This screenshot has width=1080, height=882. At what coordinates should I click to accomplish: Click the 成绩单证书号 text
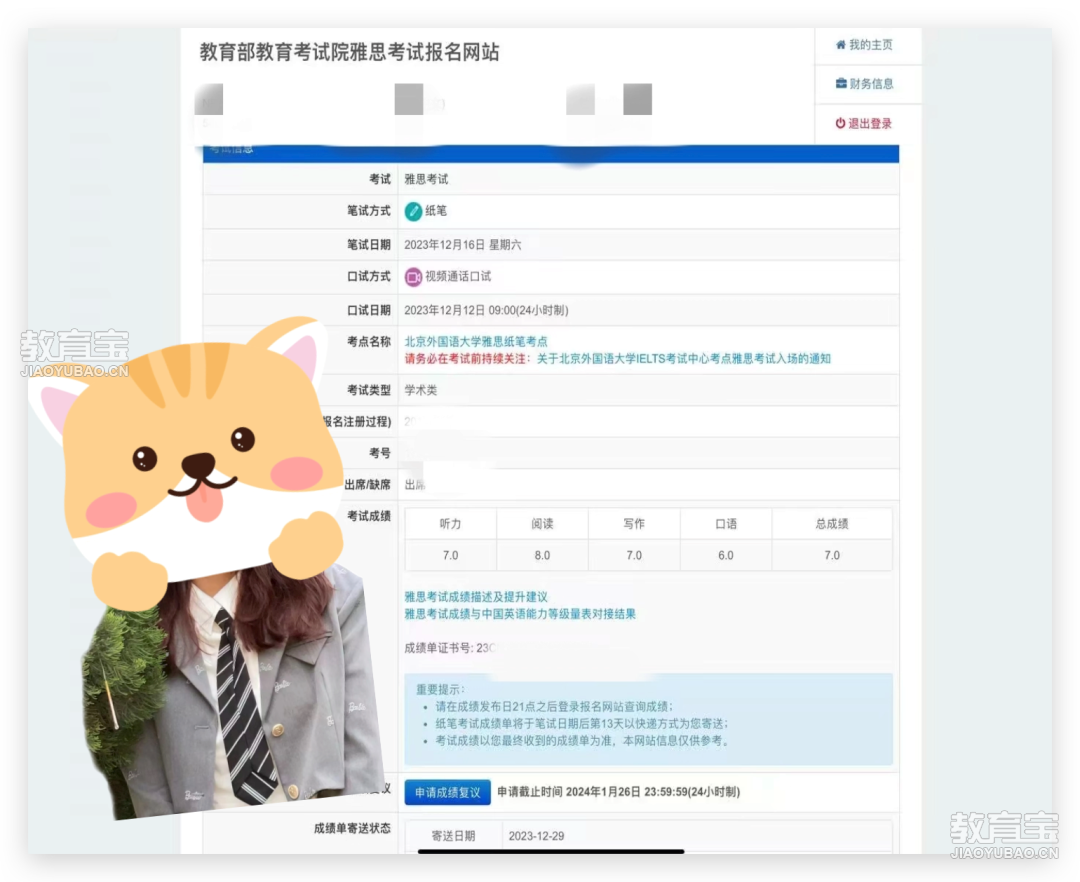coord(449,648)
